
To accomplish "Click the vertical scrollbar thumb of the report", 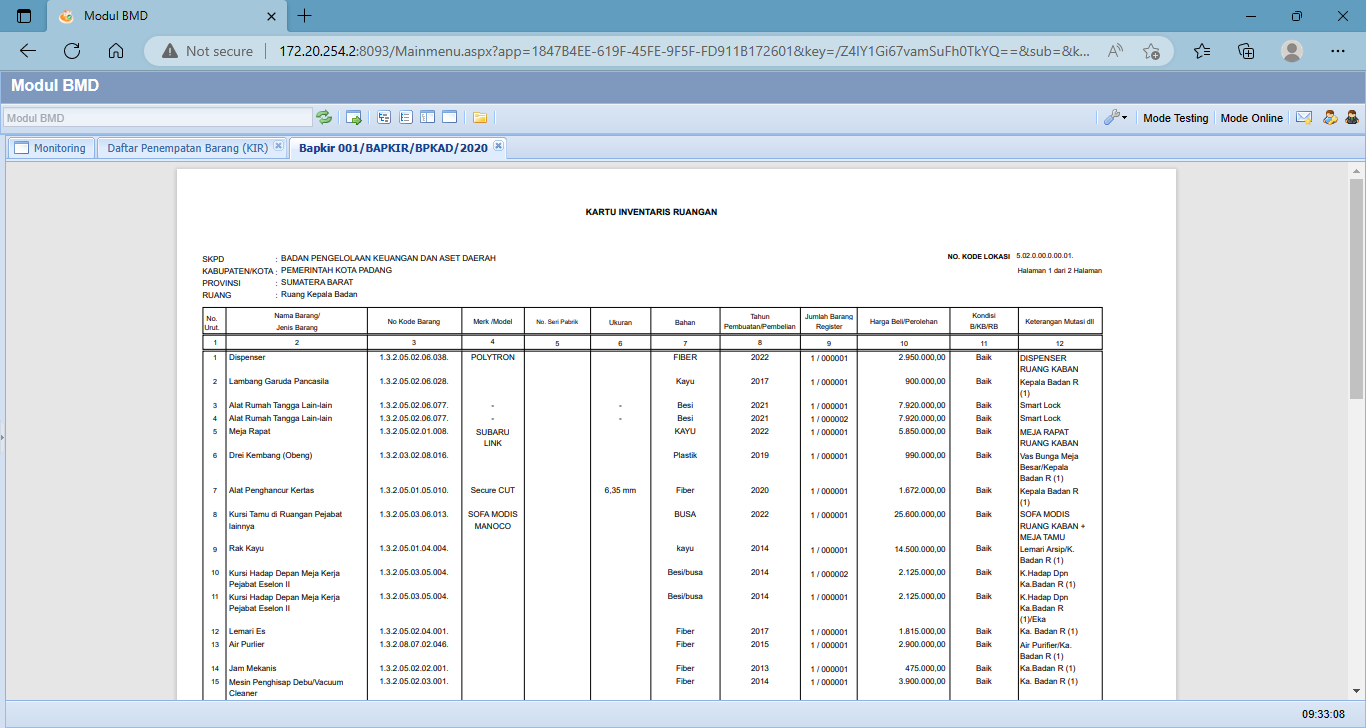I will (x=1356, y=290).
